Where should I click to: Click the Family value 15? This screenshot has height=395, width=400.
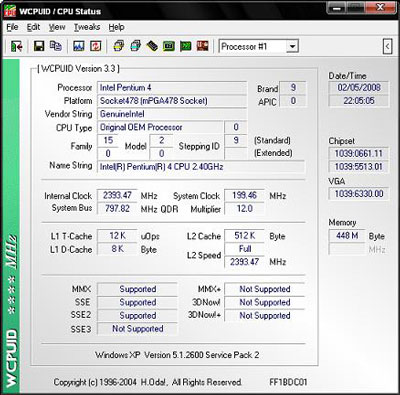pyautogui.click(x=108, y=141)
